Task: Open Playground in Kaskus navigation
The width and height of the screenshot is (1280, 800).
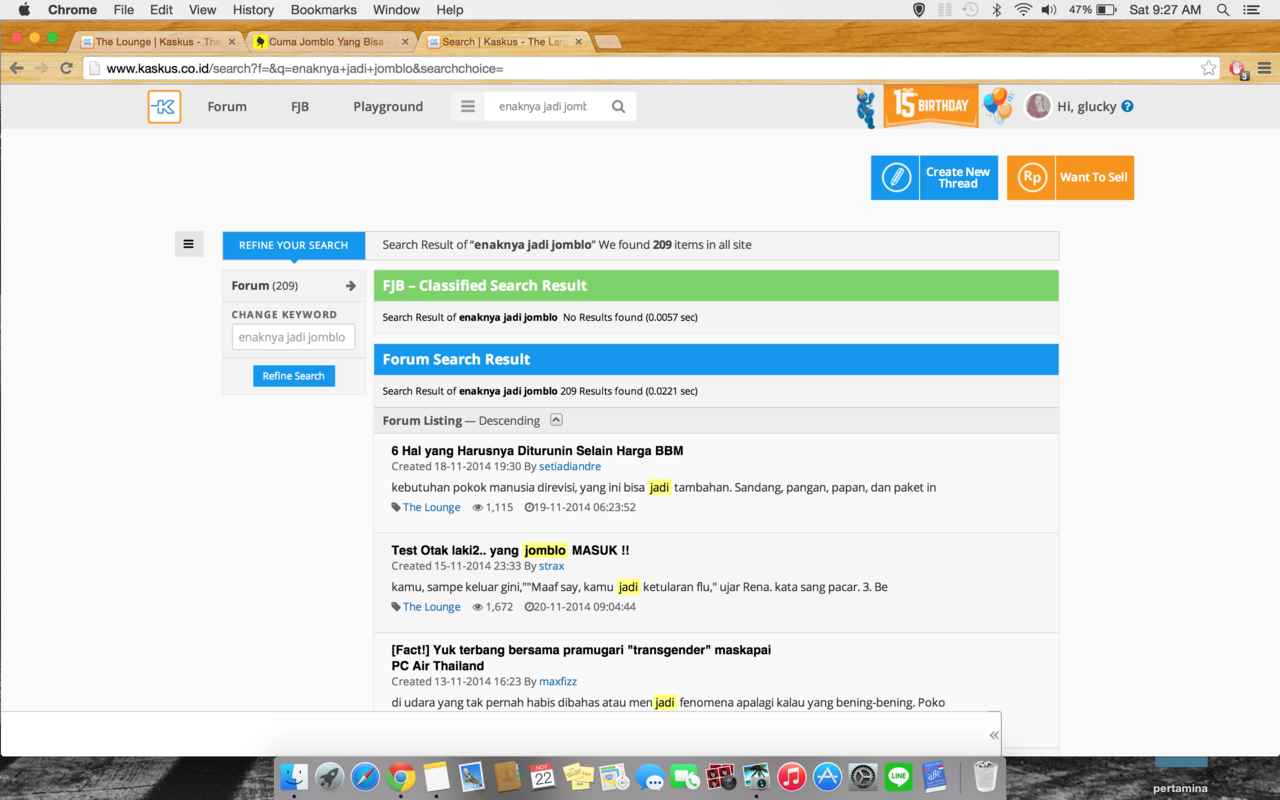Action: click(388, 107)
